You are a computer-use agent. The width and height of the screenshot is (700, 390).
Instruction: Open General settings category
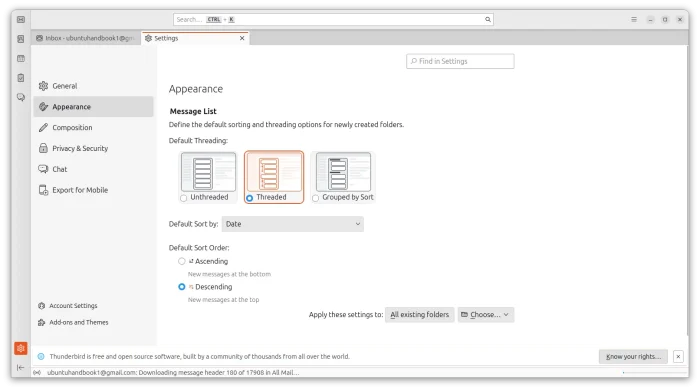93,86
